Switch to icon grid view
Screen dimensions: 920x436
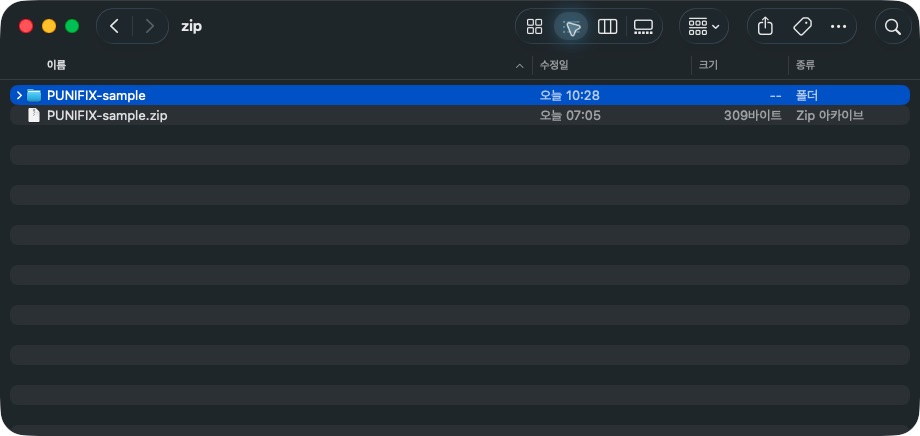click(534, 26)
